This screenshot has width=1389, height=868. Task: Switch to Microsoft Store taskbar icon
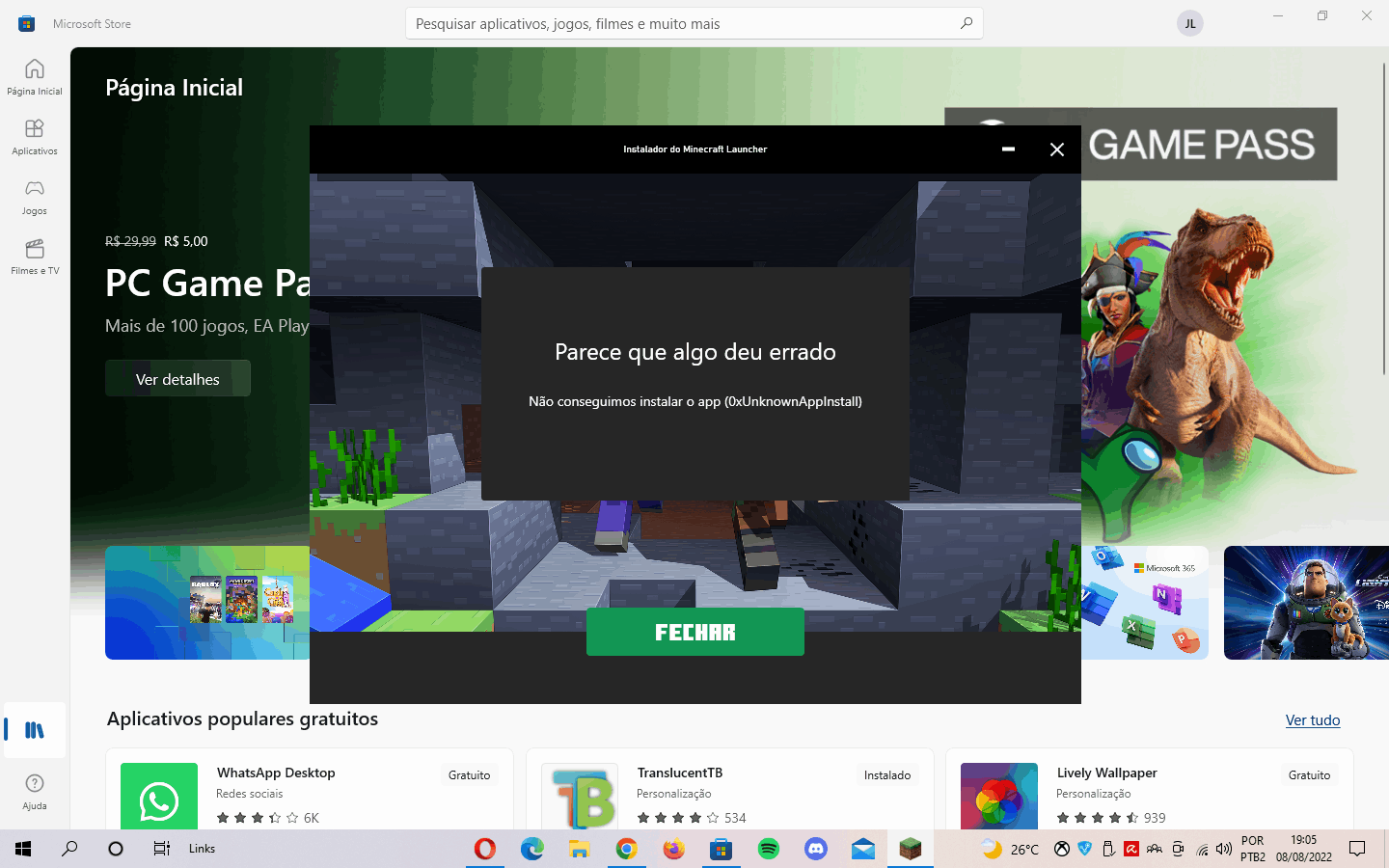[721, 849]
